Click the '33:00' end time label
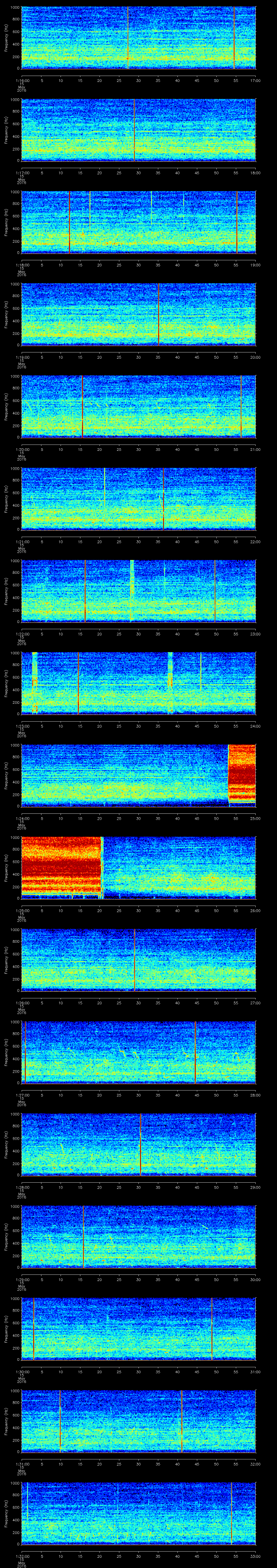This screenshot has height=1568, width=277. 255,1556
